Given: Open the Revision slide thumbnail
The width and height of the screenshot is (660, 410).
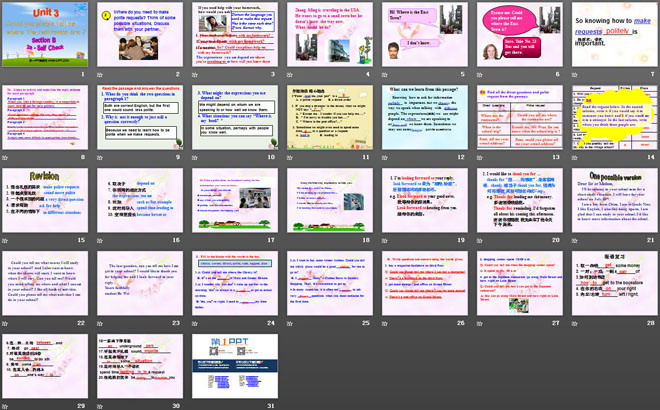Looking at the screenshot, I should [46, 200].
